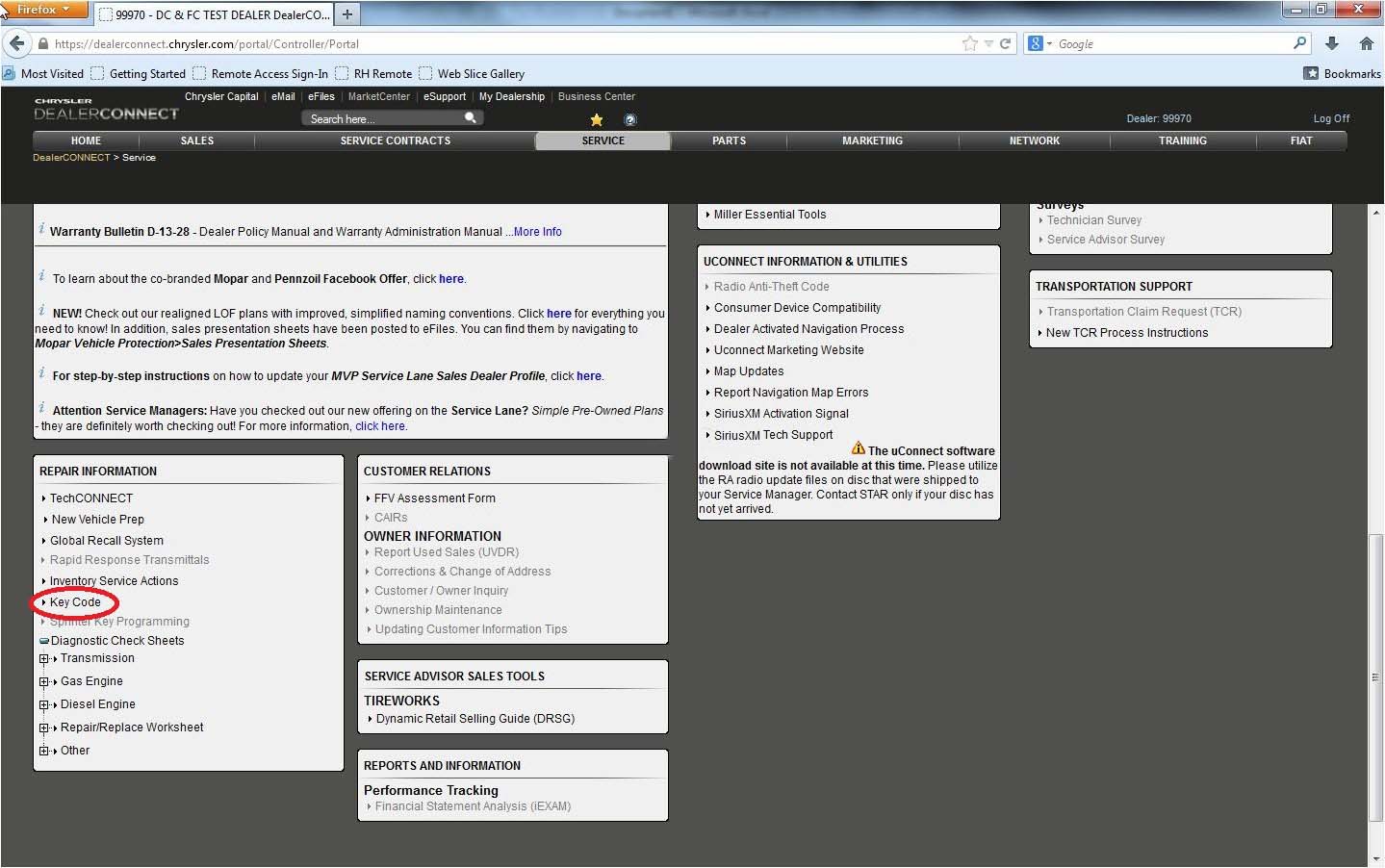
Task: Open the FIAT navigation tab
Action: [1301, 140]
